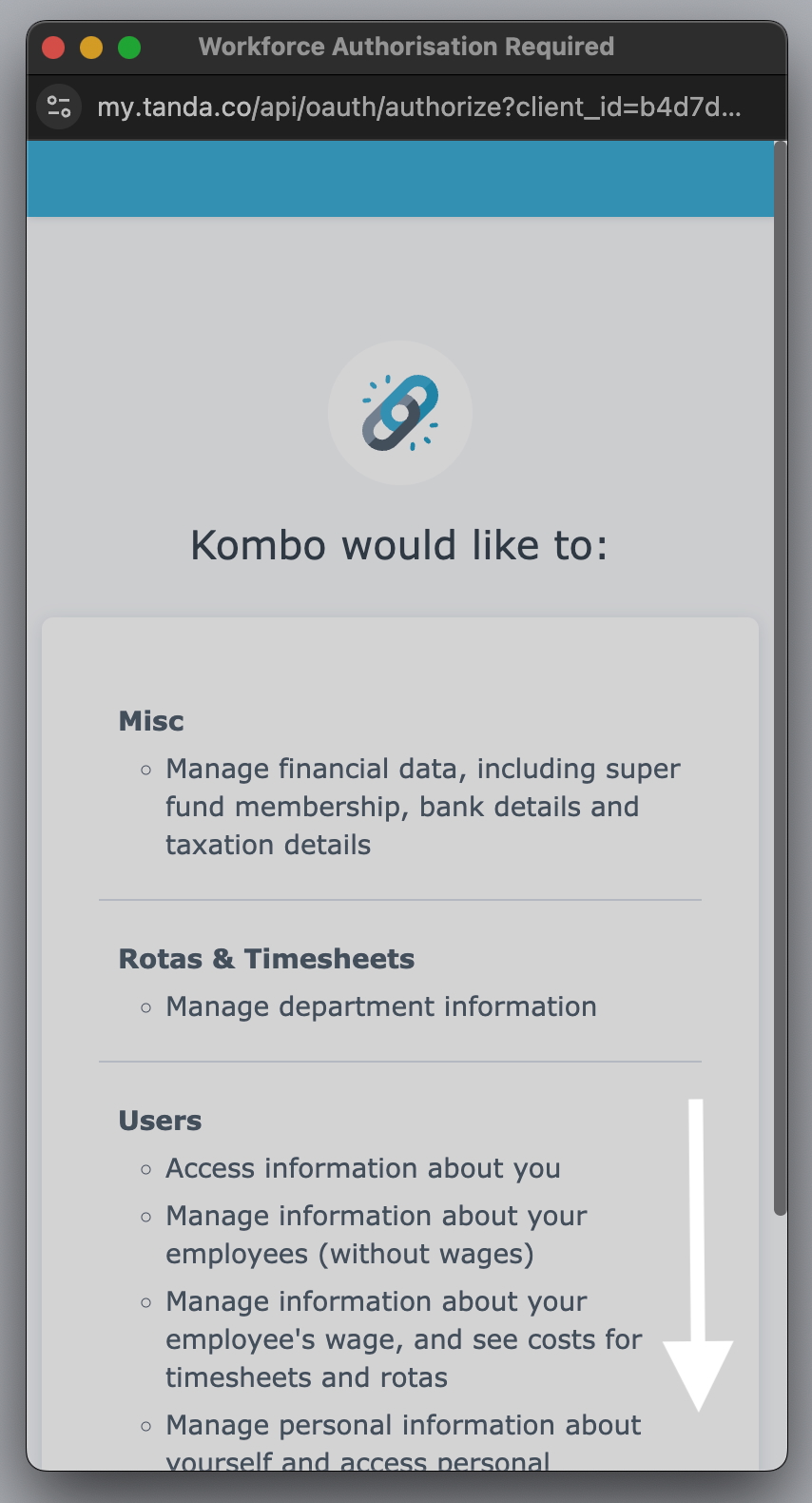Click the "Misc" section heading
Image resolution: width=812 pixels, height=1503 pixels.
[x=151, y=721]
